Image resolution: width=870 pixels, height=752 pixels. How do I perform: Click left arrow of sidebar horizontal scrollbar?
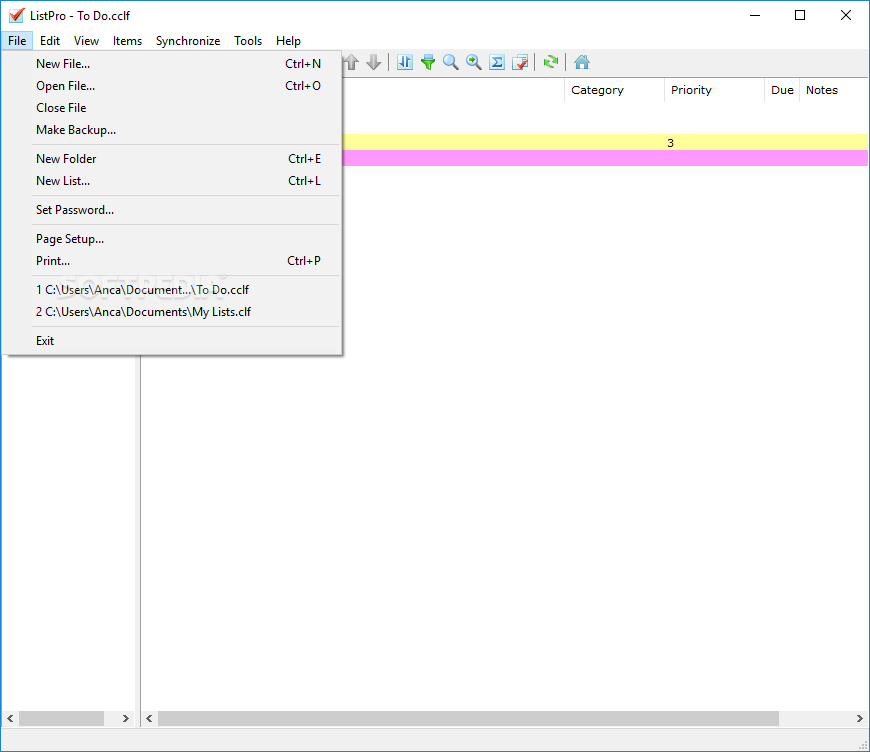pos(10,719)
